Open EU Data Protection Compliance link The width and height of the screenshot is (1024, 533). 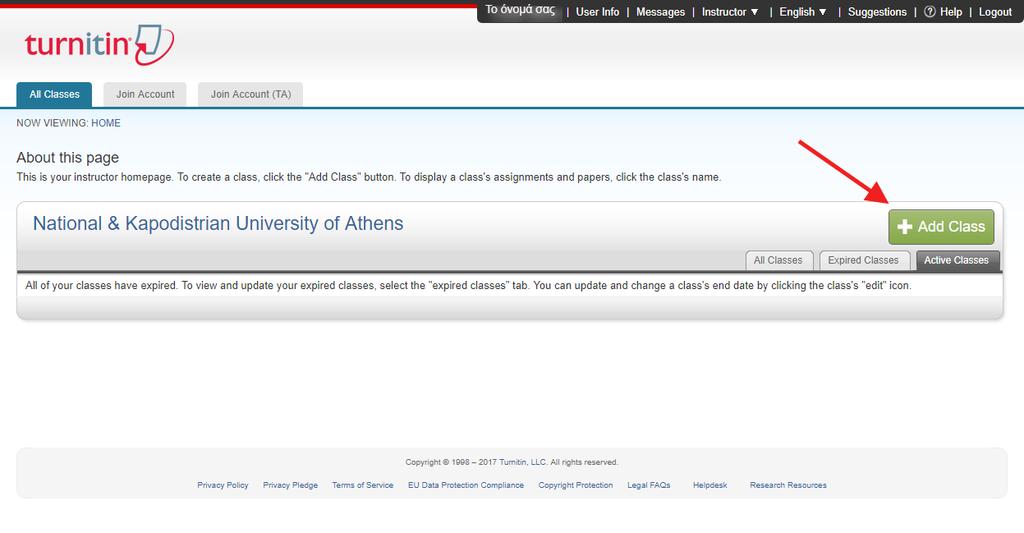click(x=466, y=485)
